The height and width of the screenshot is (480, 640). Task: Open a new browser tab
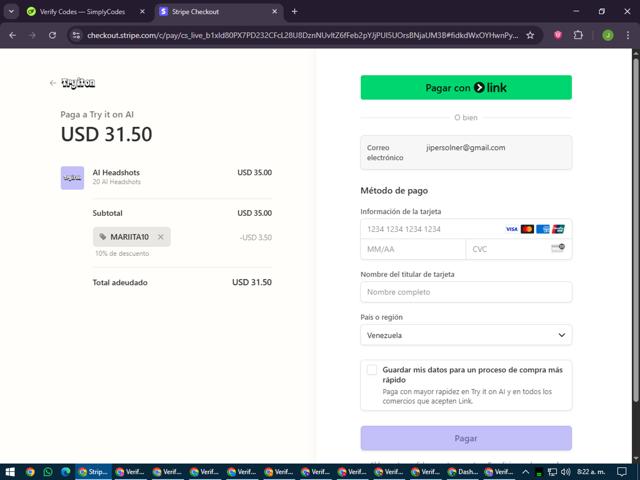tap(294, 11)
